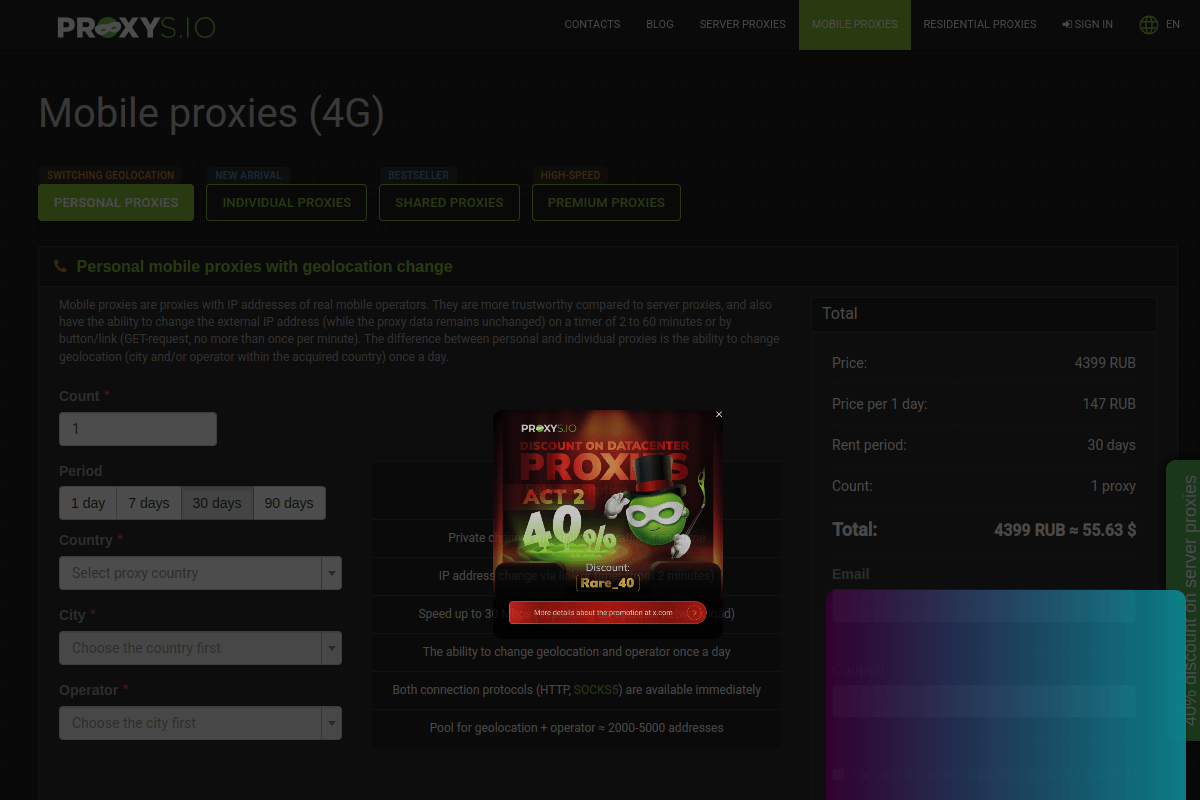Click the Email field label
Viewport: 1200px width, 800px height.
851,574
